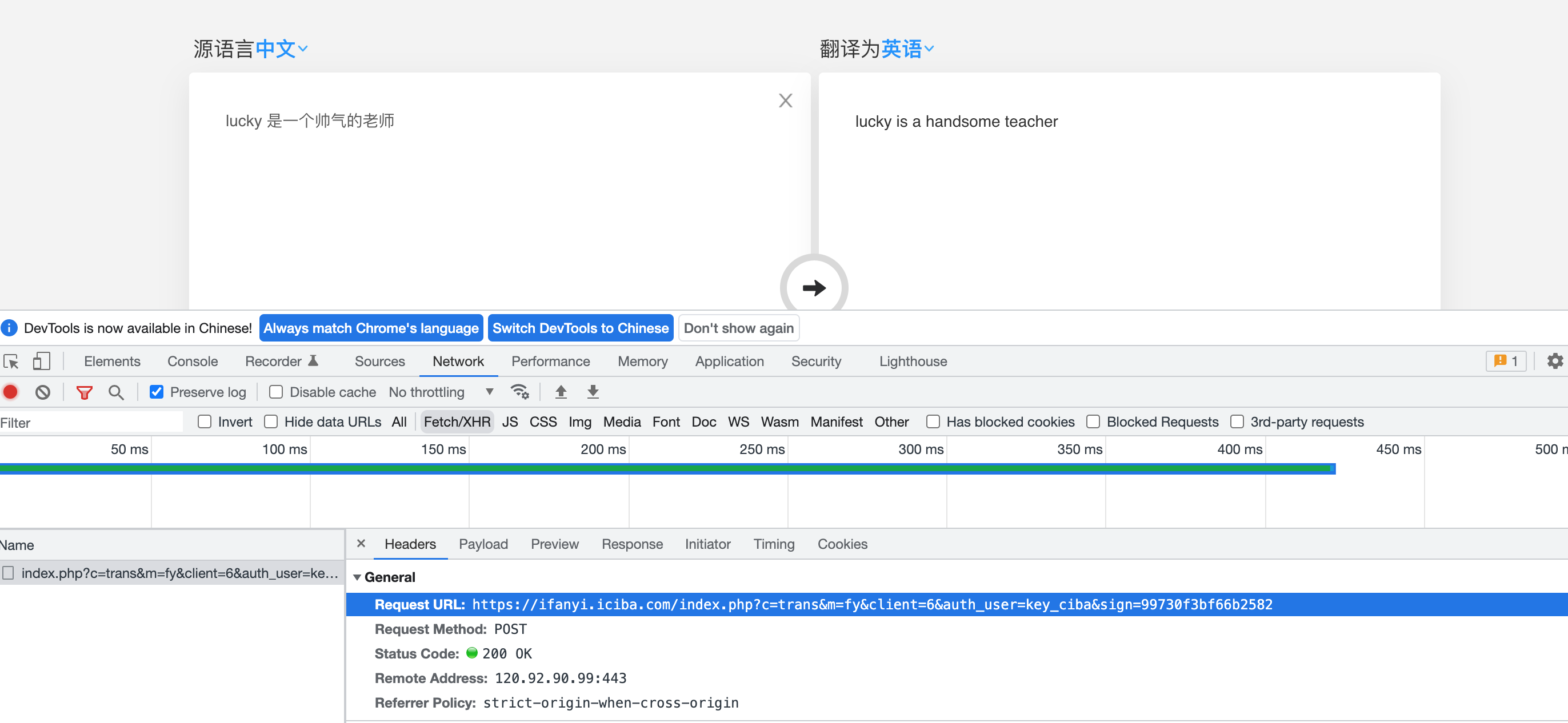
Task: Click the network Filter input field
Action: click(91, 423)
